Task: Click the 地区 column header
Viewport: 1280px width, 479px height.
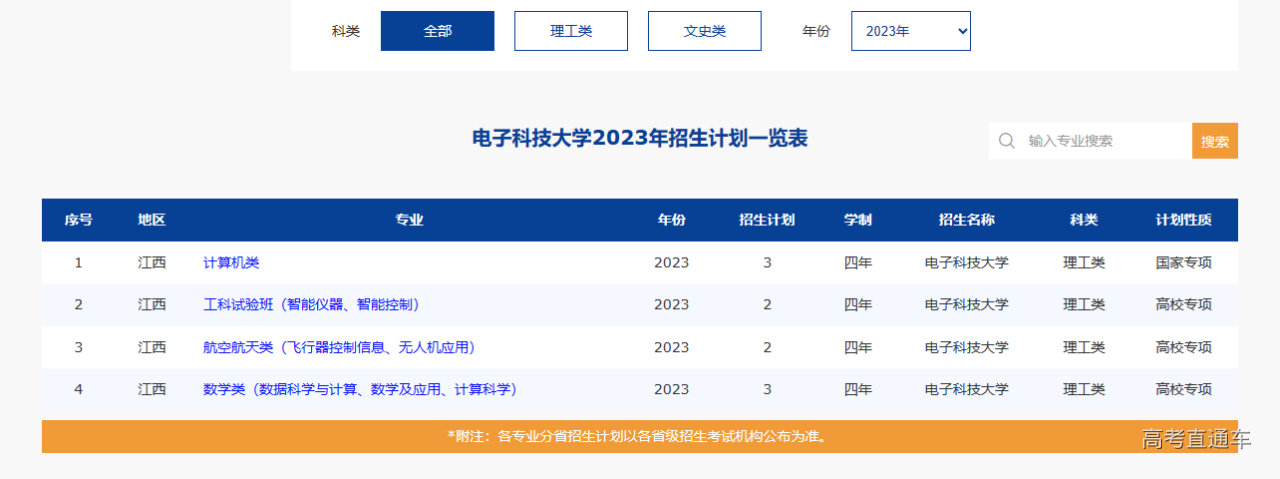Action: [x=152, y=220]
